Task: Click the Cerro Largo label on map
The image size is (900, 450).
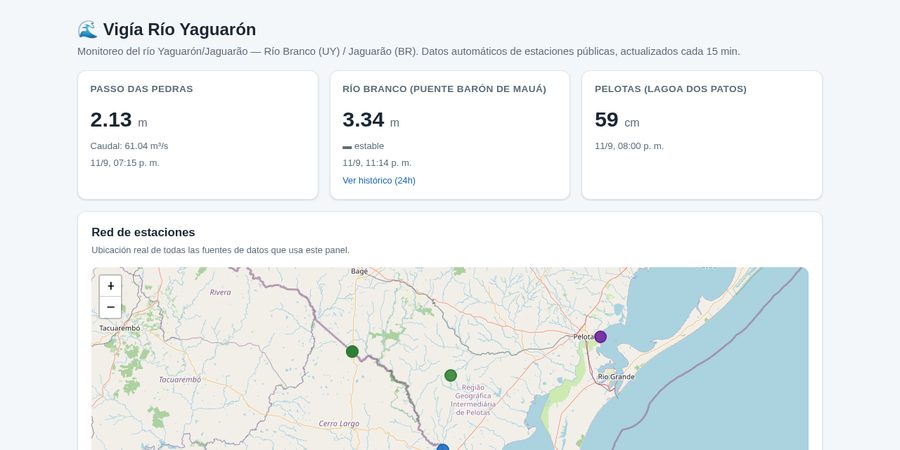Action: coord(339,424)
